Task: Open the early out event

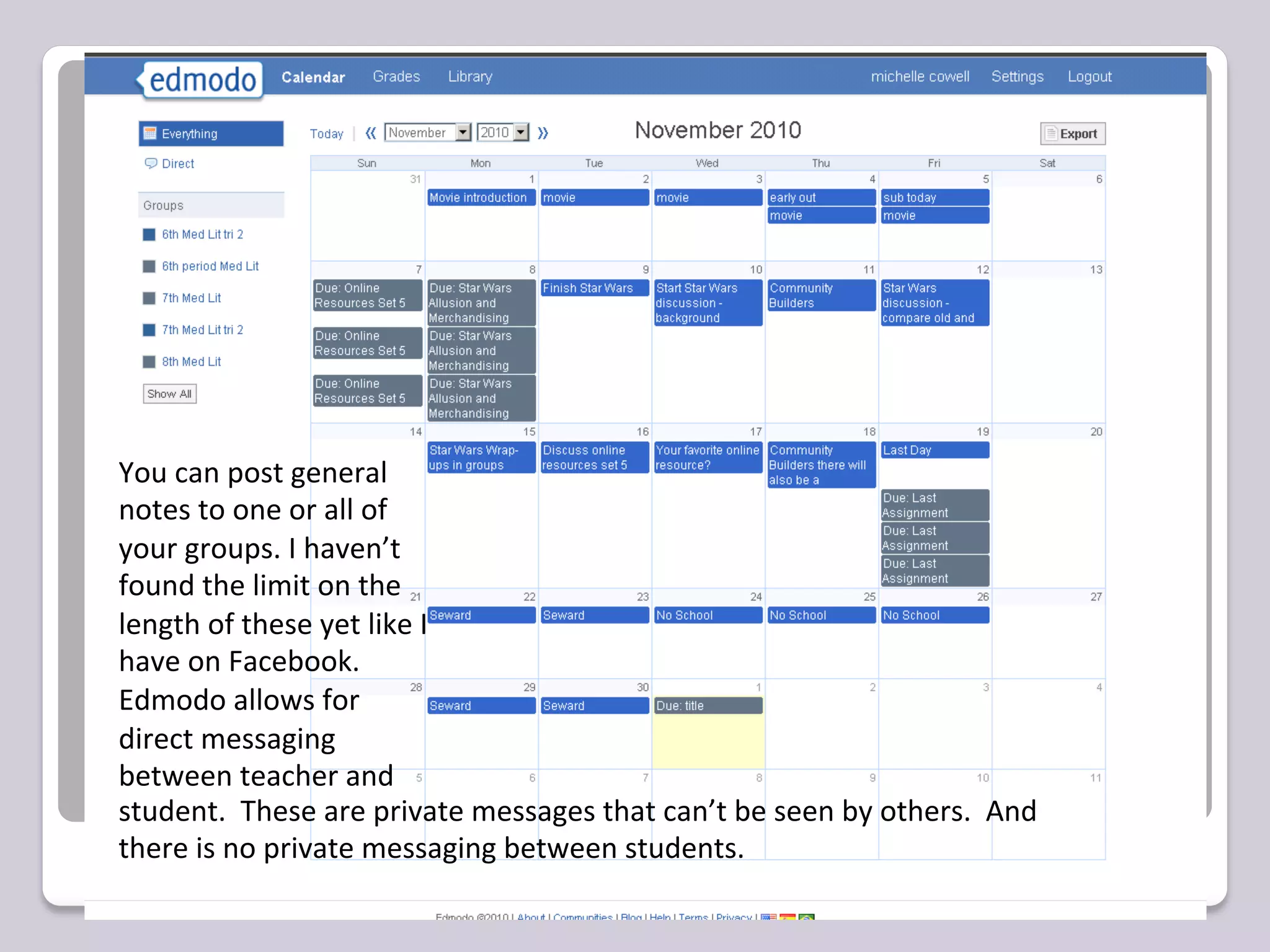Action: (821, 198)
